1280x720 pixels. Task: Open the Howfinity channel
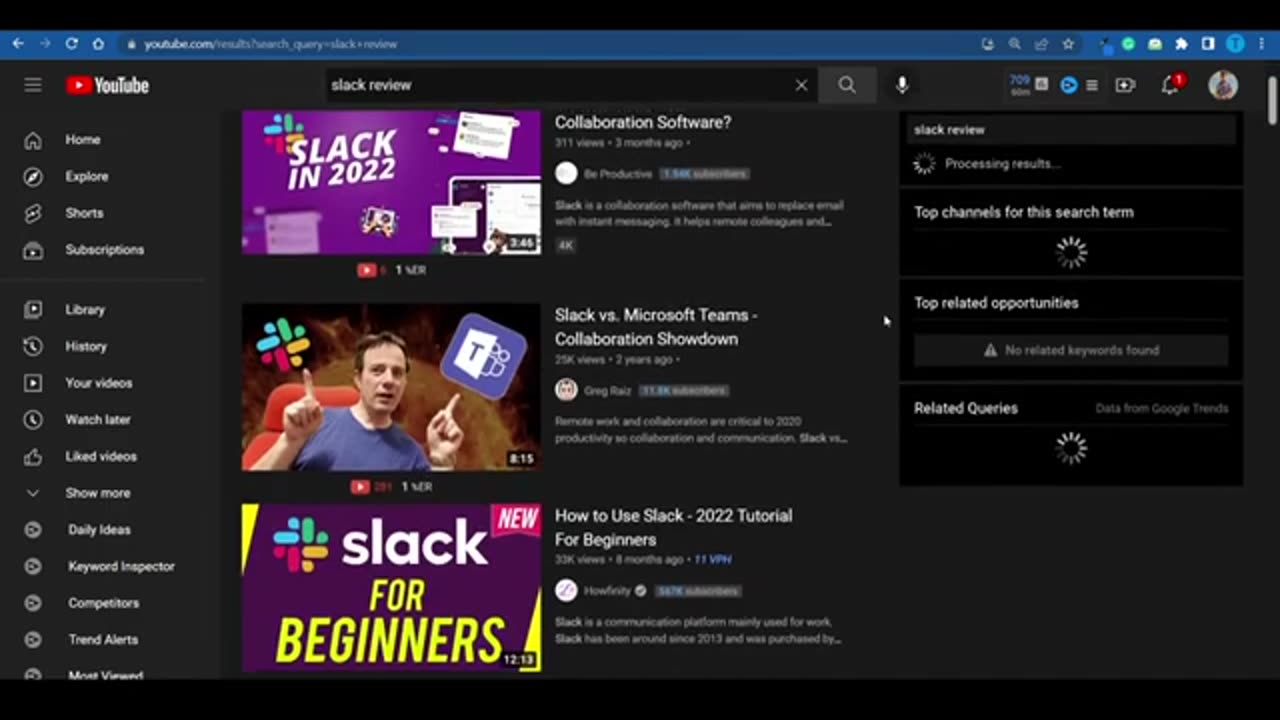(x=607, y=591)
